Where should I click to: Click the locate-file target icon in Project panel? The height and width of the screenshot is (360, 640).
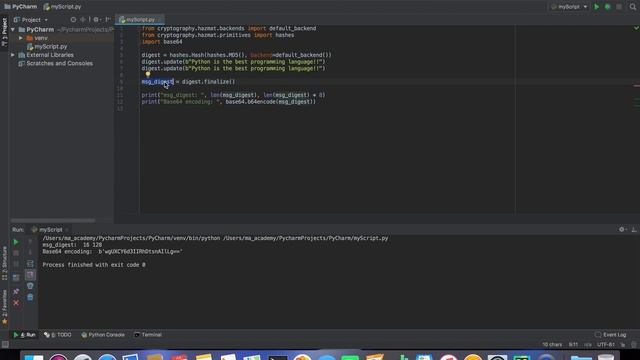(x=73, y=20)
